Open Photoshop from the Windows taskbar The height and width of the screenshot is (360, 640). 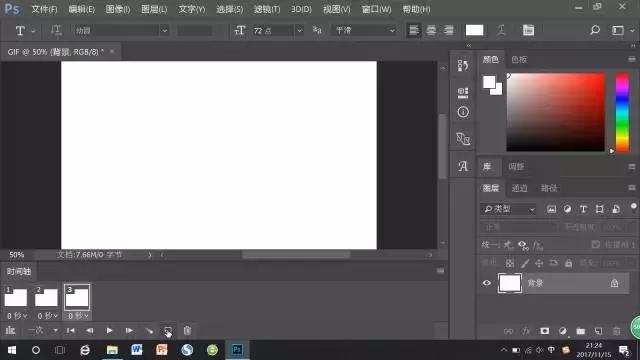[x=237, y=350]
